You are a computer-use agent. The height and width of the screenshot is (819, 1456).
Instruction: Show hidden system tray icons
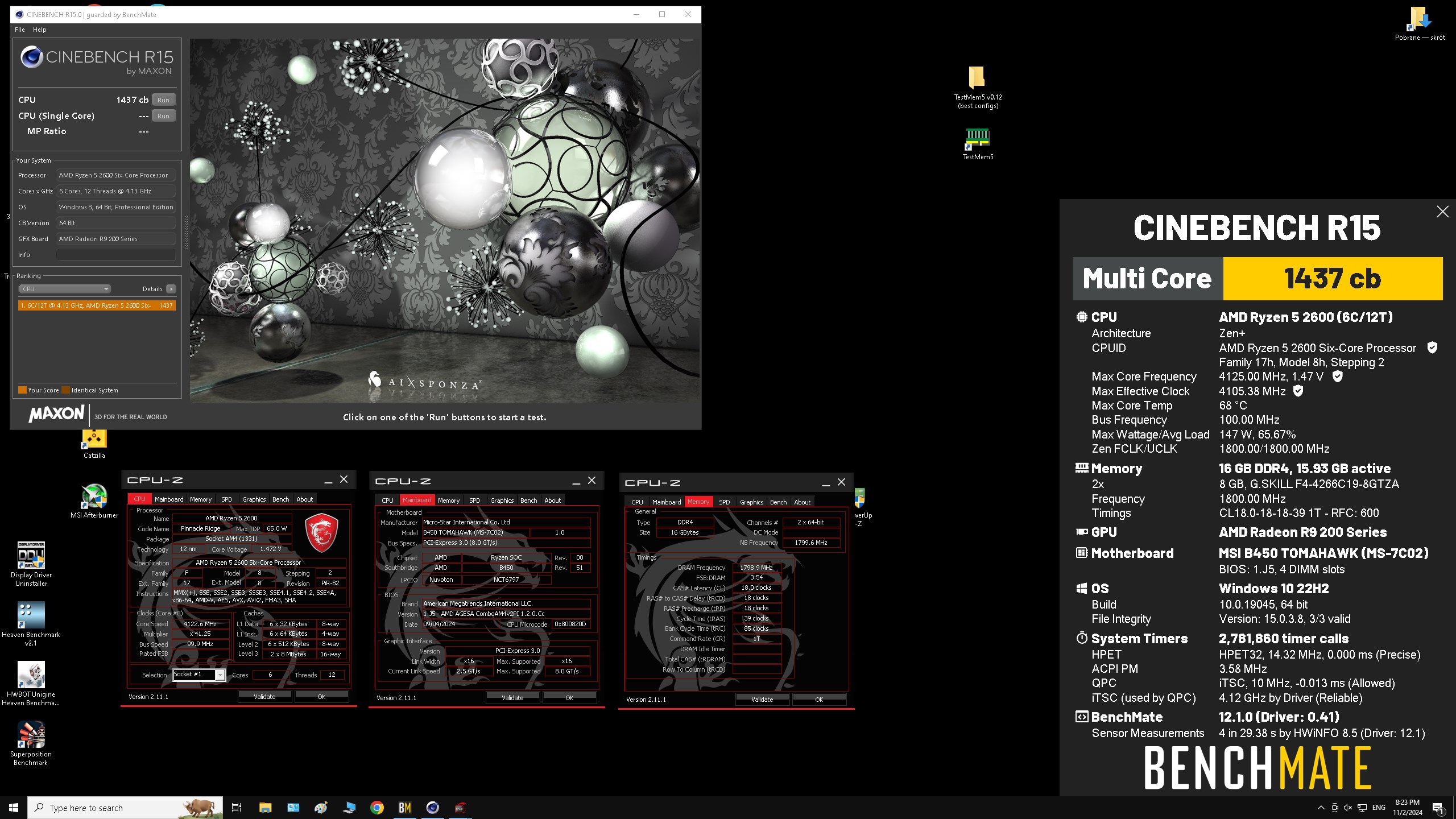tap(1321, 808)
